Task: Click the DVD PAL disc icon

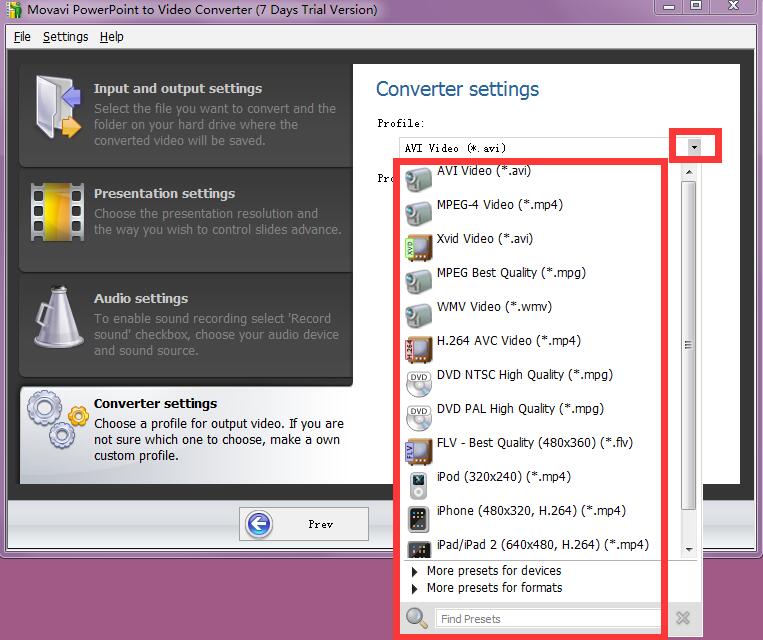Action: point(418,417)
